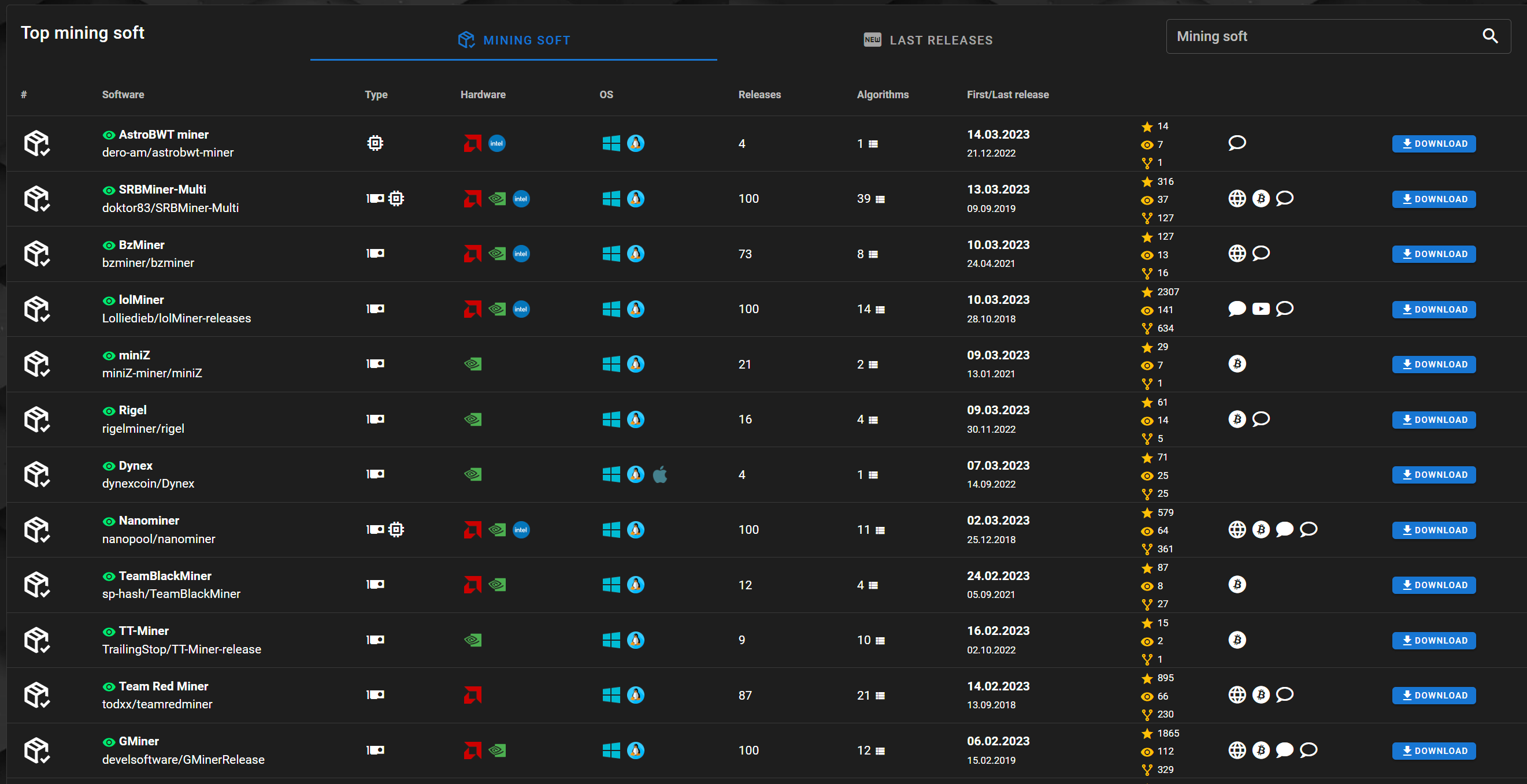Image resolution: width=1527 pixels, height=784 pixels.
Task: Click the green eye next to miniZ
Action: tap(109, 355)
